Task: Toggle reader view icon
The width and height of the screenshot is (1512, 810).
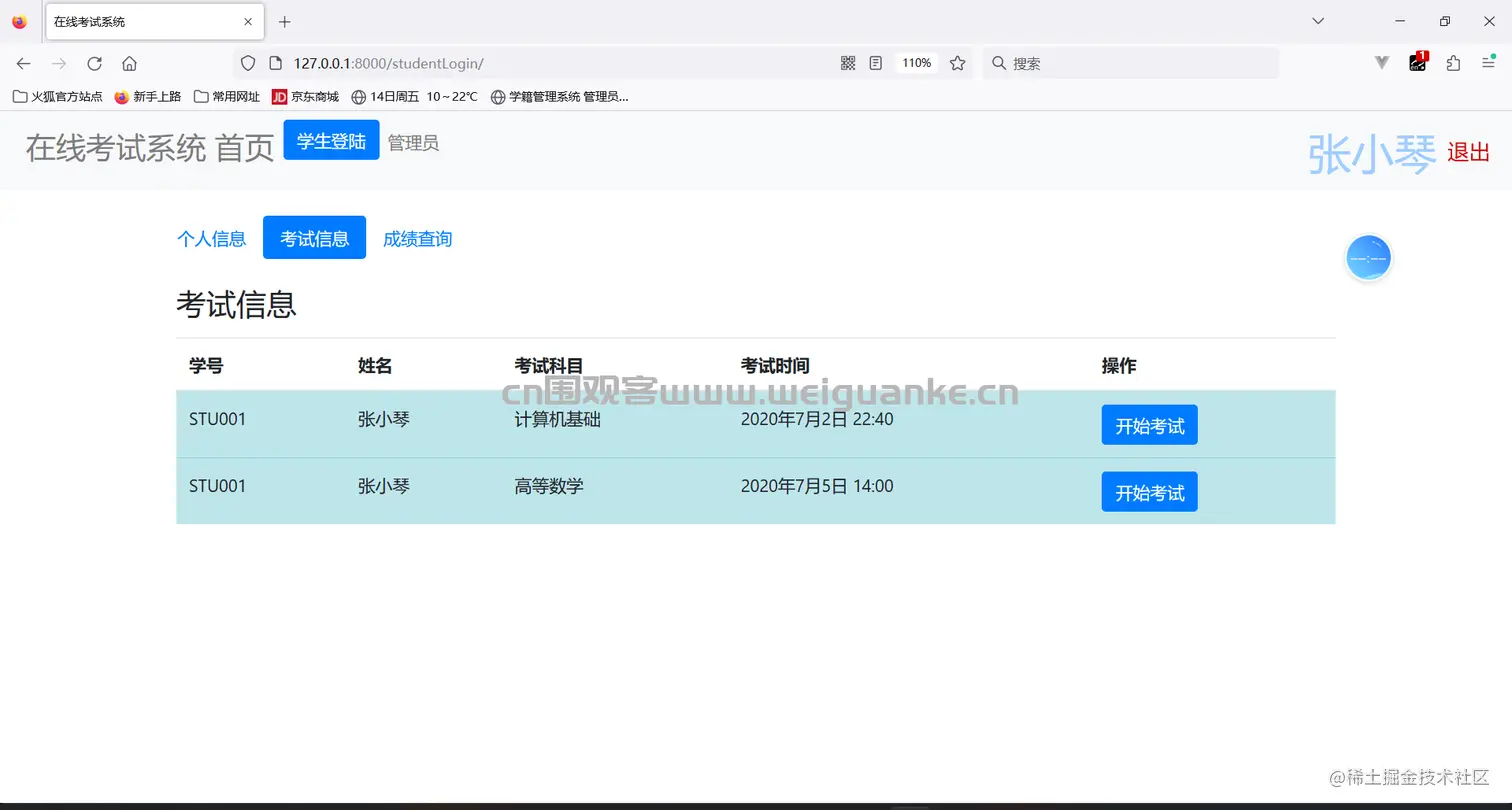Action: [876, 63]
